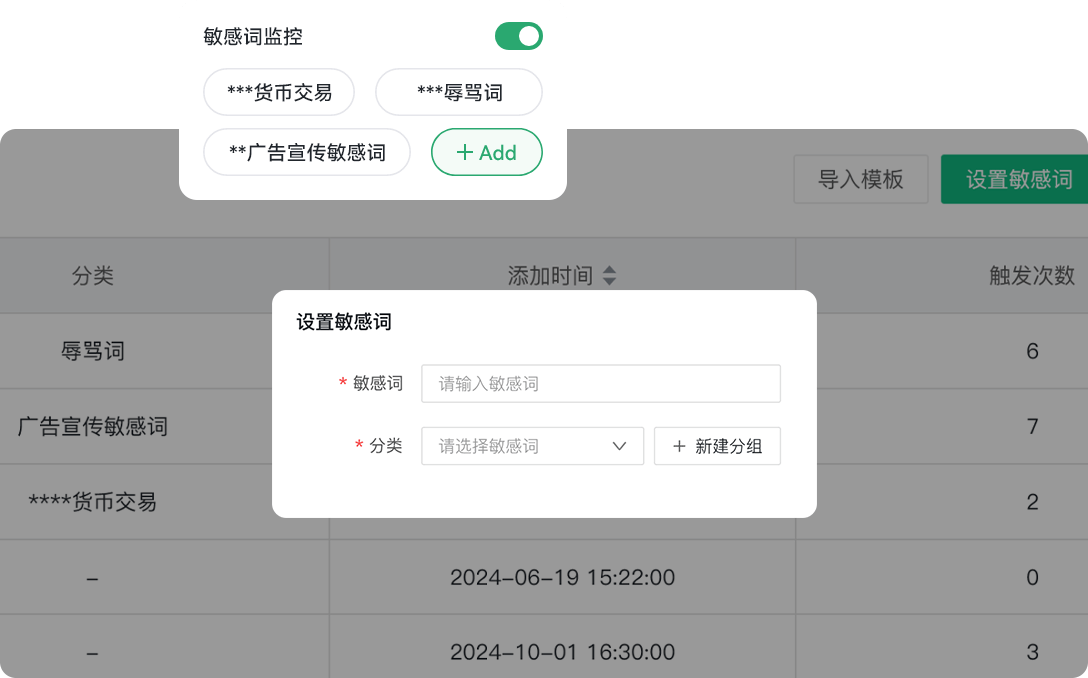Focus the 请输入敏感词 input field

(x=601, y=383)
